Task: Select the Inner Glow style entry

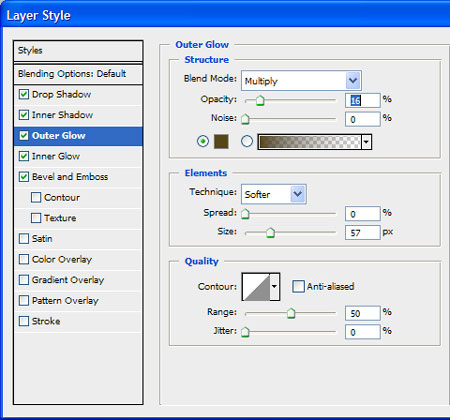Action: tap(78, 156)
